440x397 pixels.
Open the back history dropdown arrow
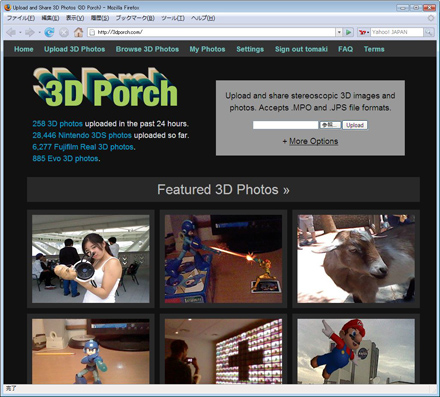20,32
